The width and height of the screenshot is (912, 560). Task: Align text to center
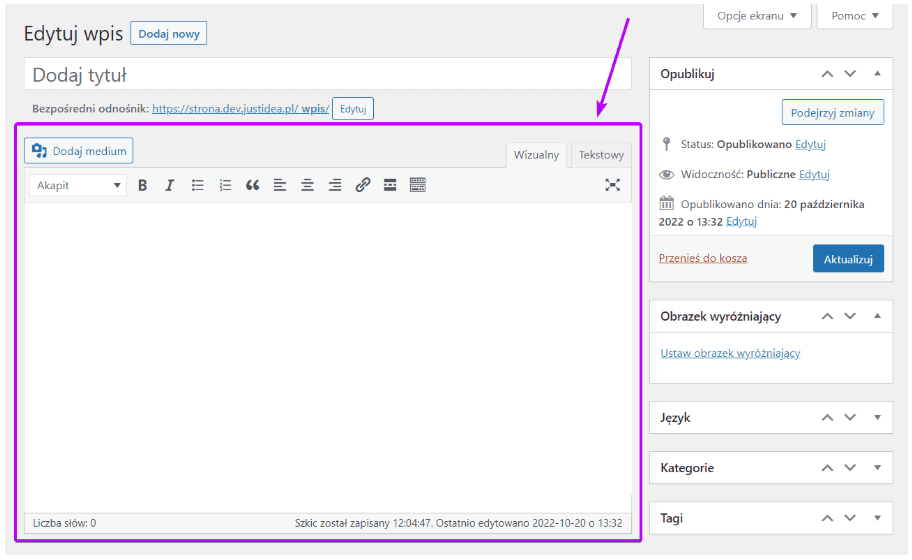click(x=308, y=185)
